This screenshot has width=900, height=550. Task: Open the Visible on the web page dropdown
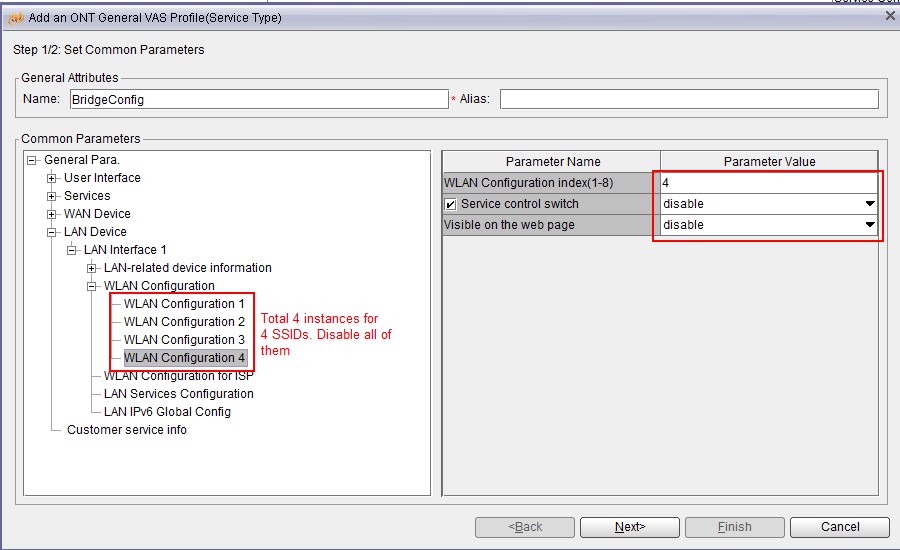pyautogui.click(x=869, y=225)
